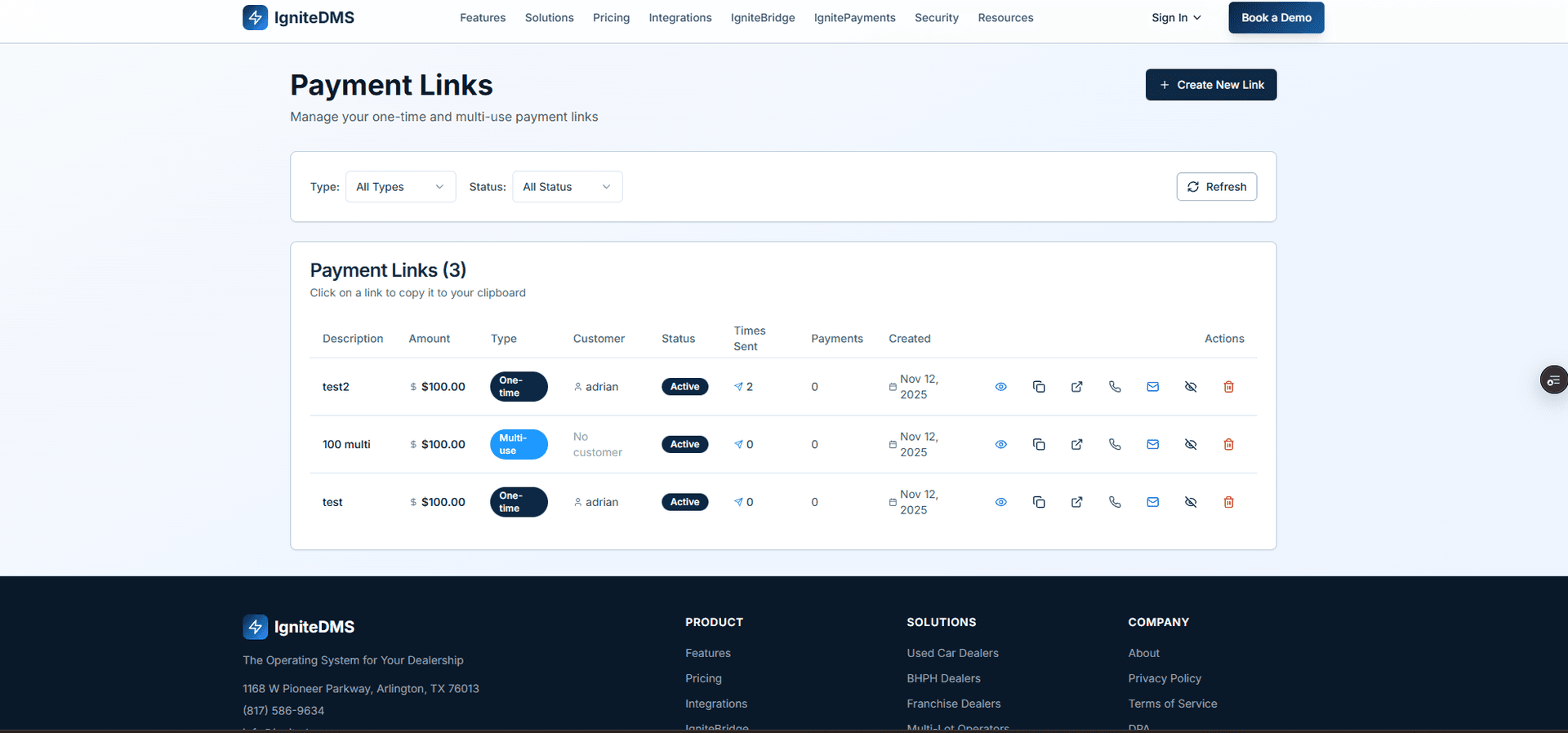Copy icon in the last test row

point(1039,502)
